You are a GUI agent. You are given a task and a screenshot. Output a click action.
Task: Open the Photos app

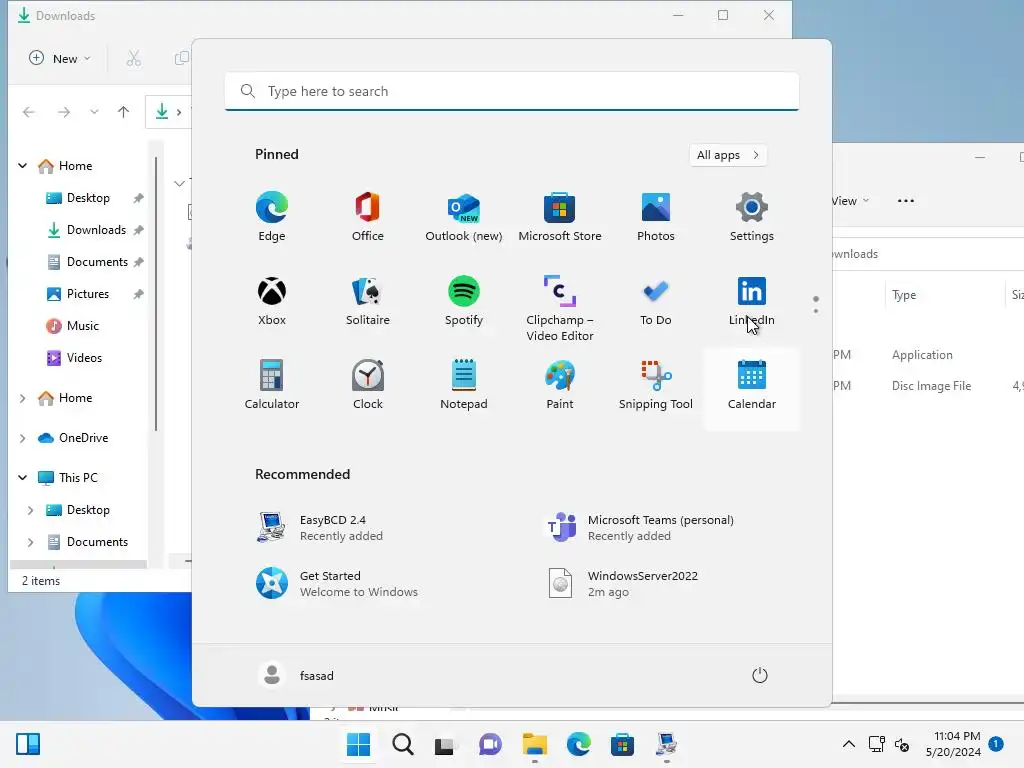click(656, 217)
